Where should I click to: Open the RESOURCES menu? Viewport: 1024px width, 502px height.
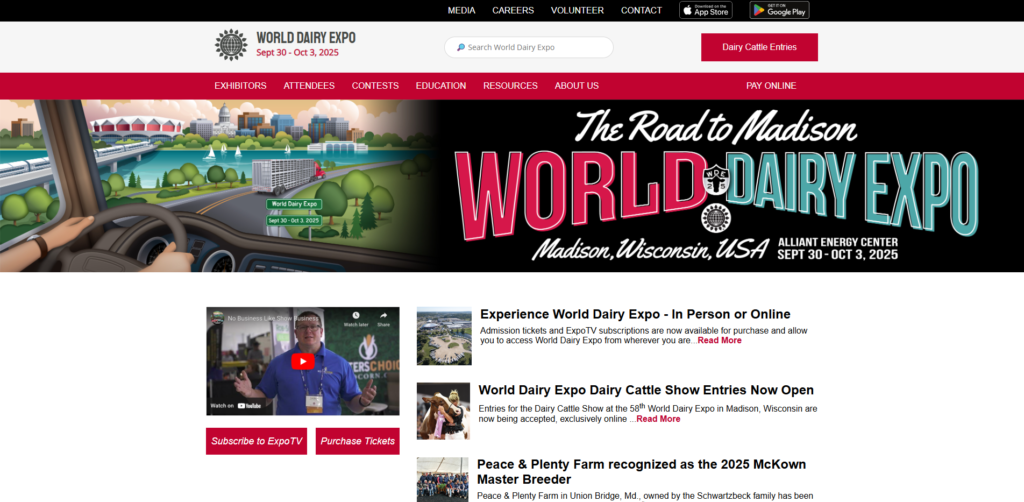pyautogui.click(x=511, y=86)
